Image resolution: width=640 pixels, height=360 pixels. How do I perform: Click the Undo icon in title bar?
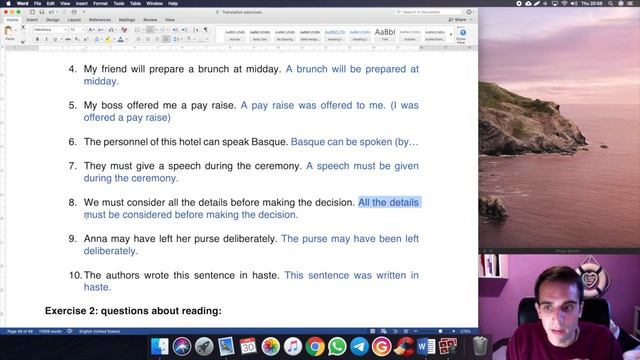pos(51,12)
